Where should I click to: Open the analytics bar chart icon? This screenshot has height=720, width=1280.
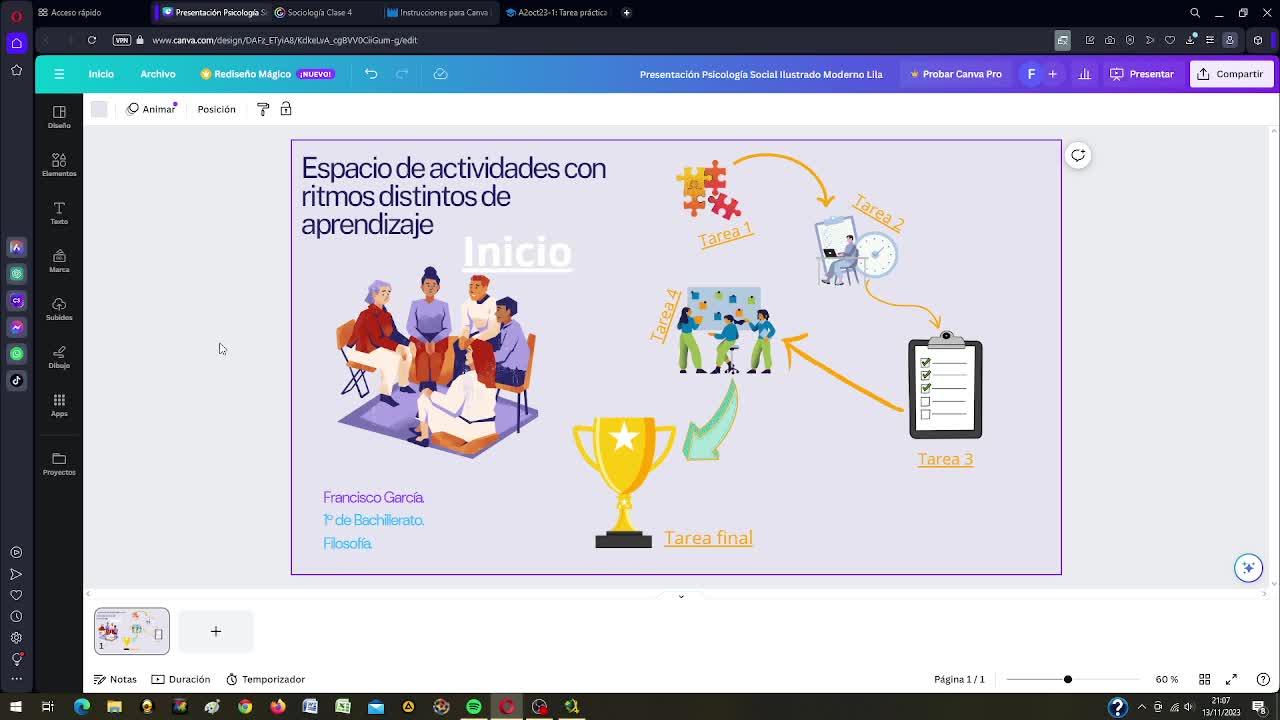click(1084, 74)
